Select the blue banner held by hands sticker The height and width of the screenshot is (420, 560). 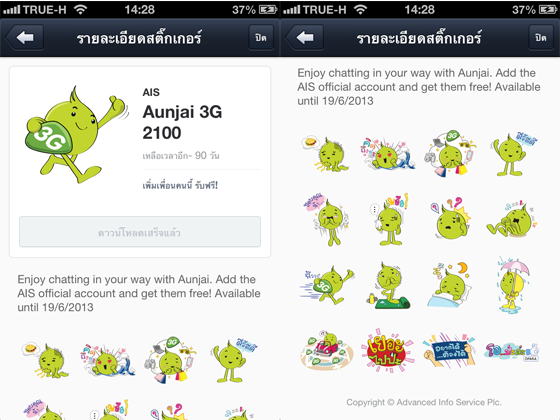click(449, 350)
